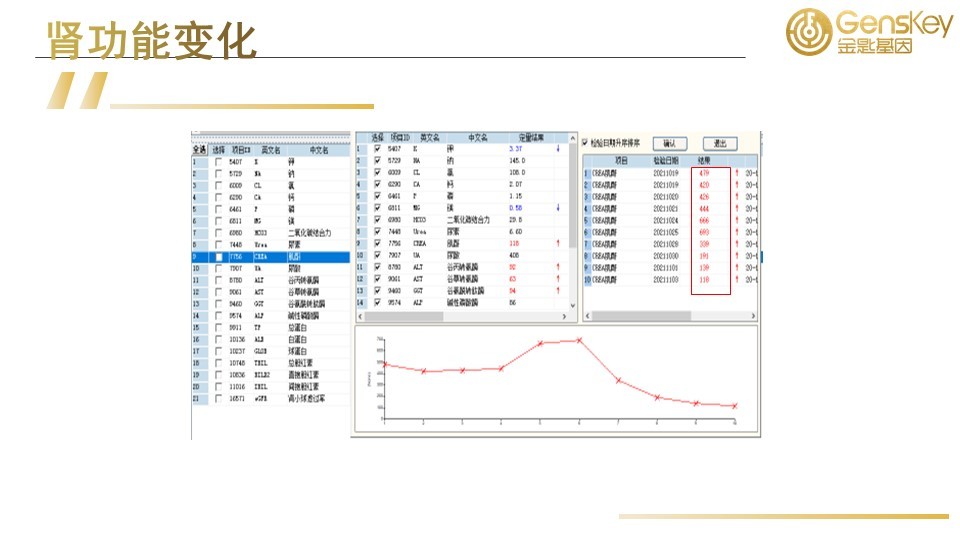Click the red high-flag arrow beside result 693
Screen dimensions: 960x540
[x=737, y=232]
